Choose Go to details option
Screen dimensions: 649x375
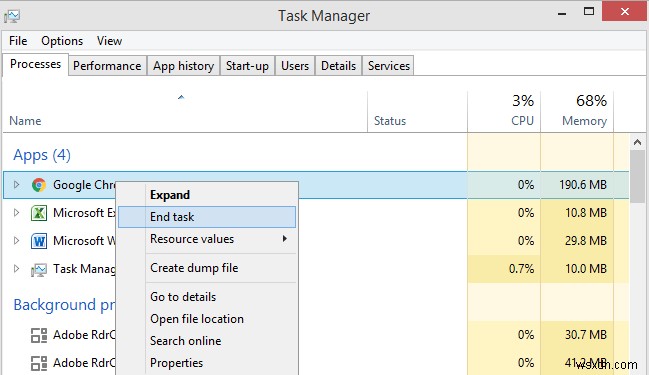pos(207,297)
